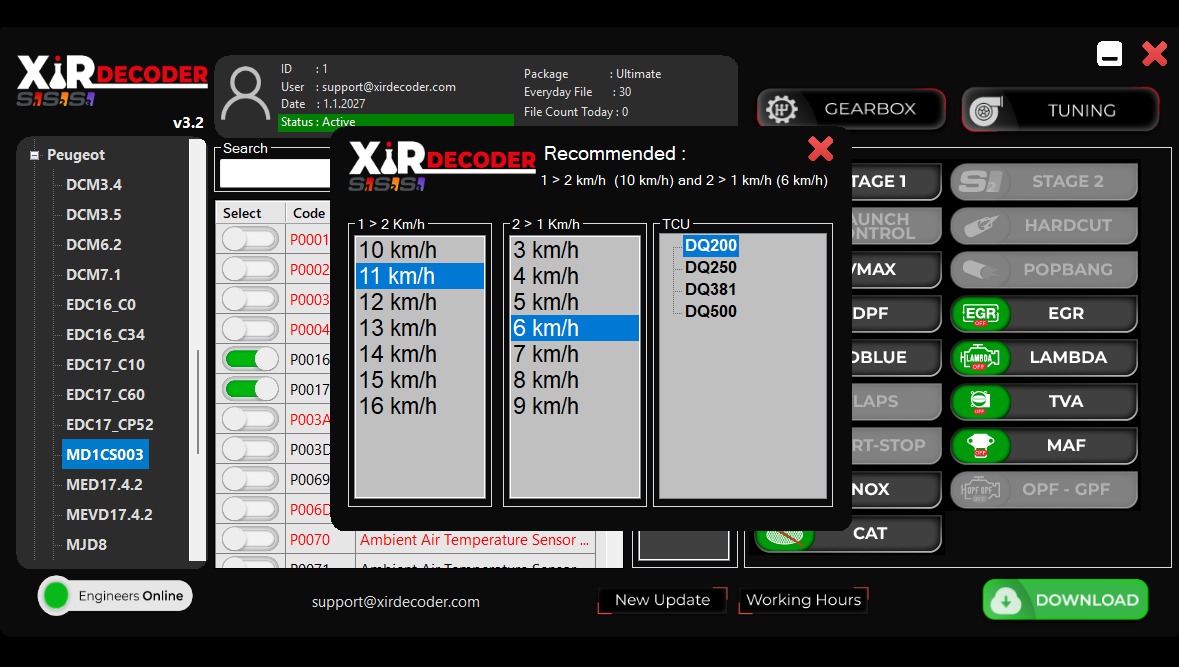The image size is (1179, 667).
Task: Click the green Lambda engine icon
Action: pos(980,357)
